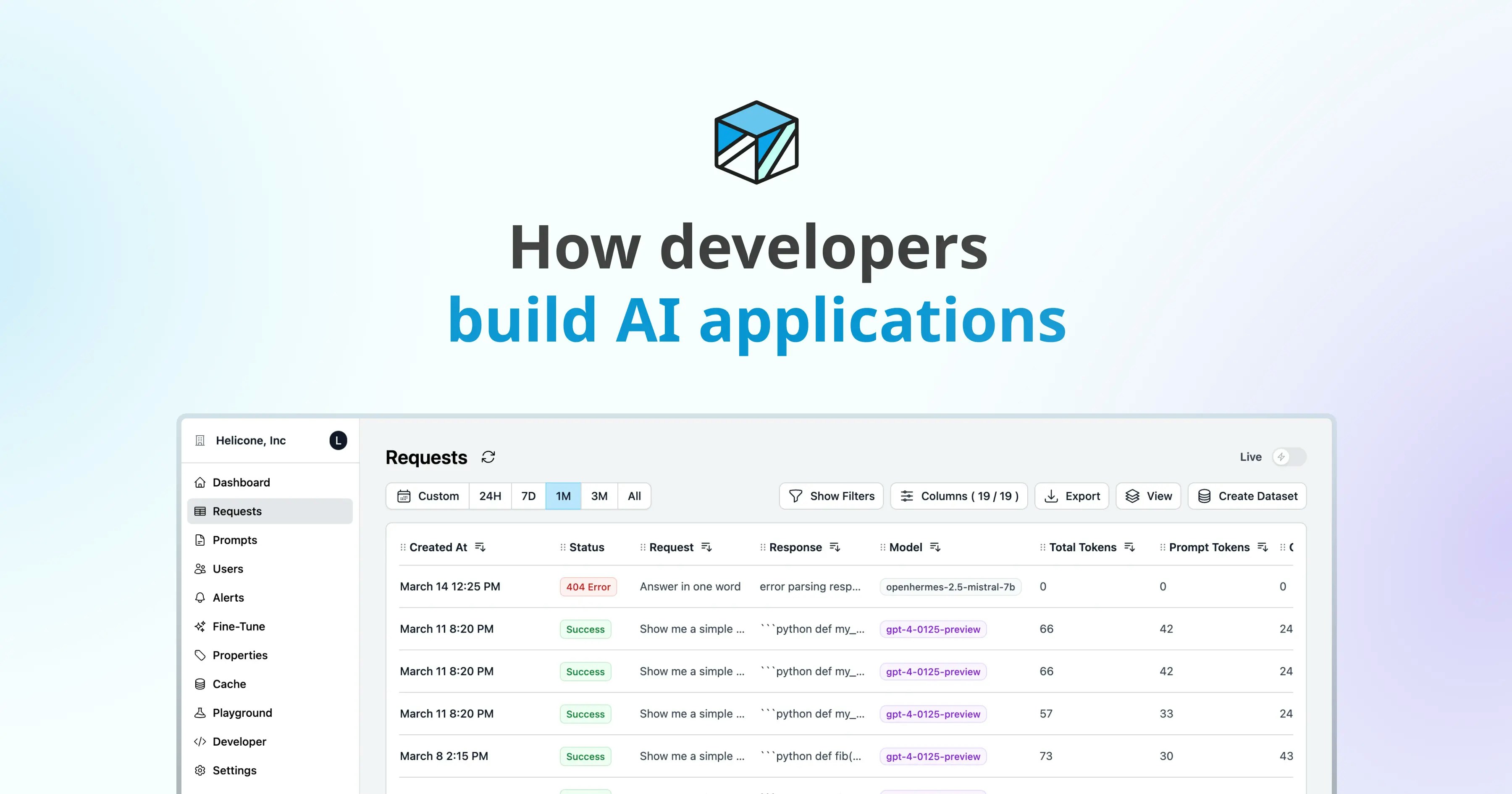
Task: Click the Export button
Action: (1072, 496)
